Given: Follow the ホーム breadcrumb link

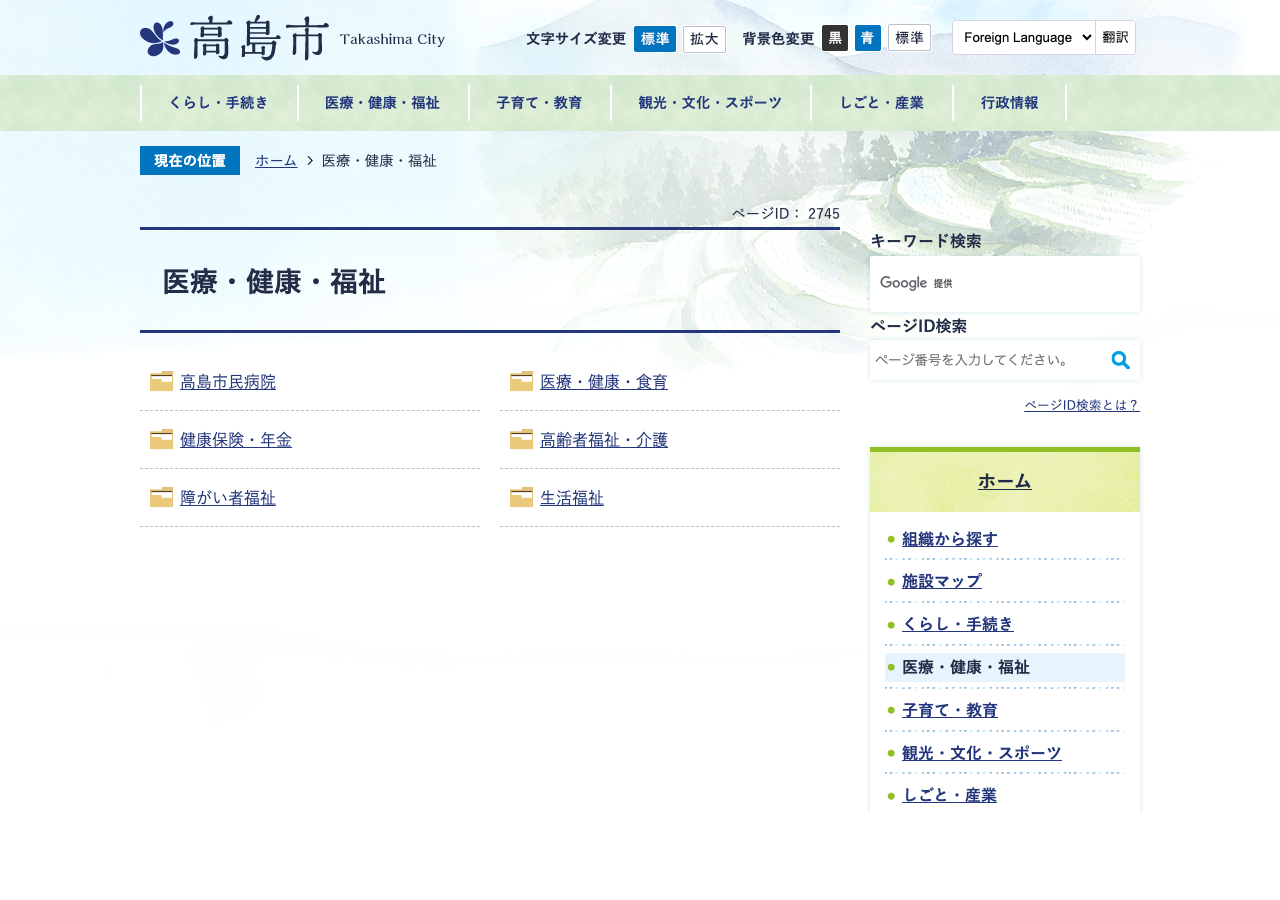Looking at the screenshot, I should (x=276, y=160).
